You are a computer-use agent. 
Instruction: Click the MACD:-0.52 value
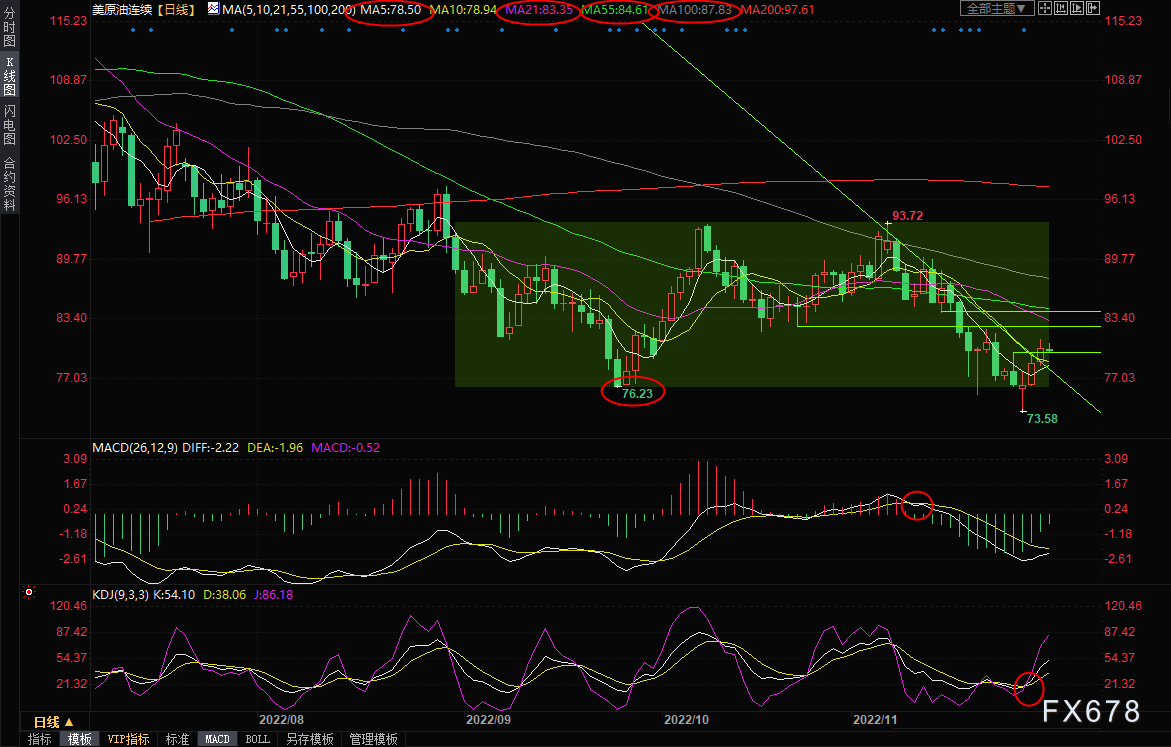pos(345,447)
